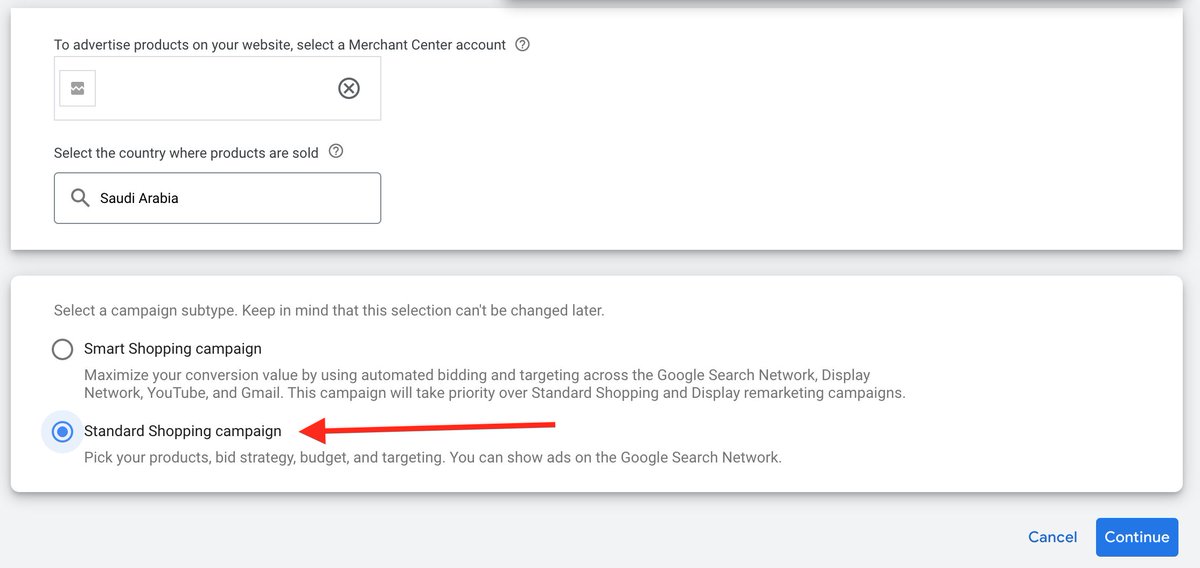Click the Saudi Arabia country input field
The height and width of the screenshot is (568, 1200).
[217, 198]
